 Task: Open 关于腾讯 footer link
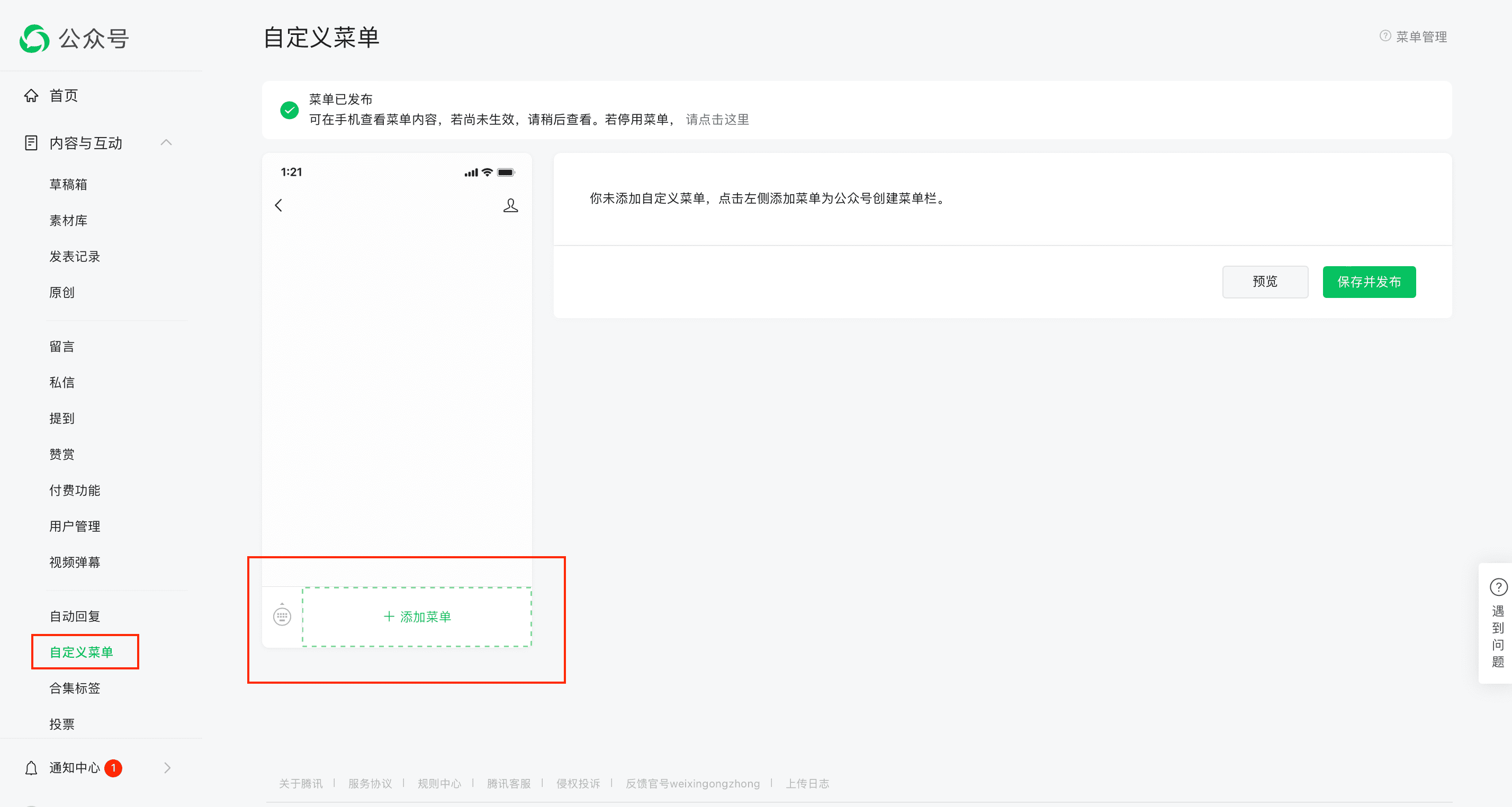[x=301, y=784]
